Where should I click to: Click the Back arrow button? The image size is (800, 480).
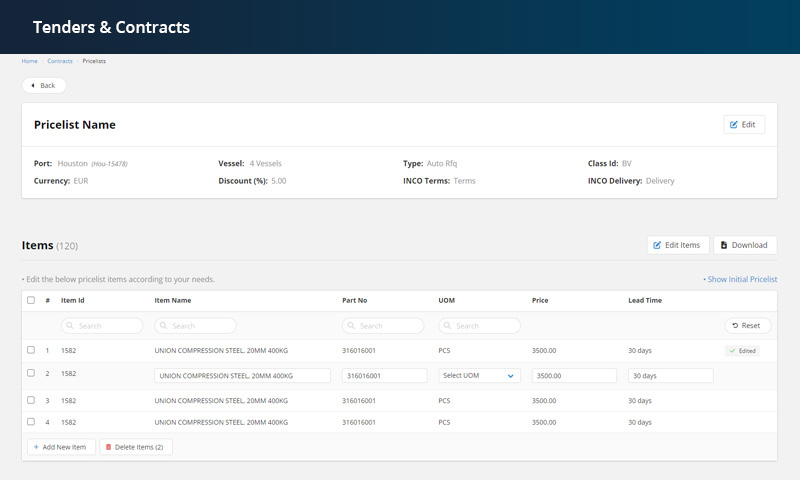click(x=44, y=85)
